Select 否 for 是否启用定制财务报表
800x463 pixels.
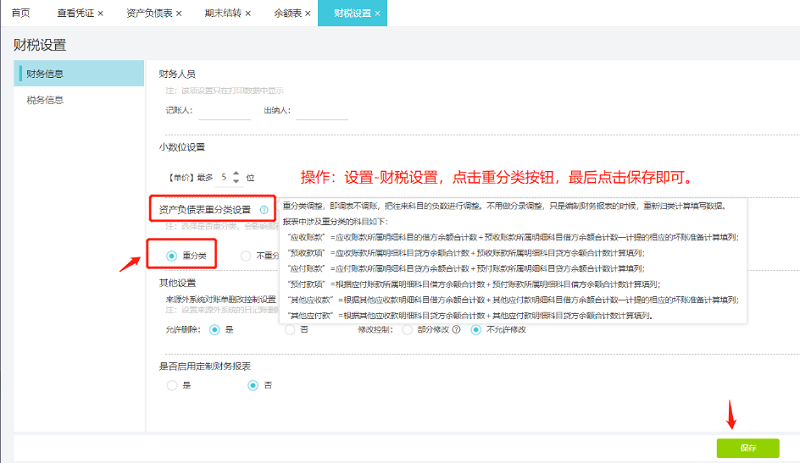point(253,385)
